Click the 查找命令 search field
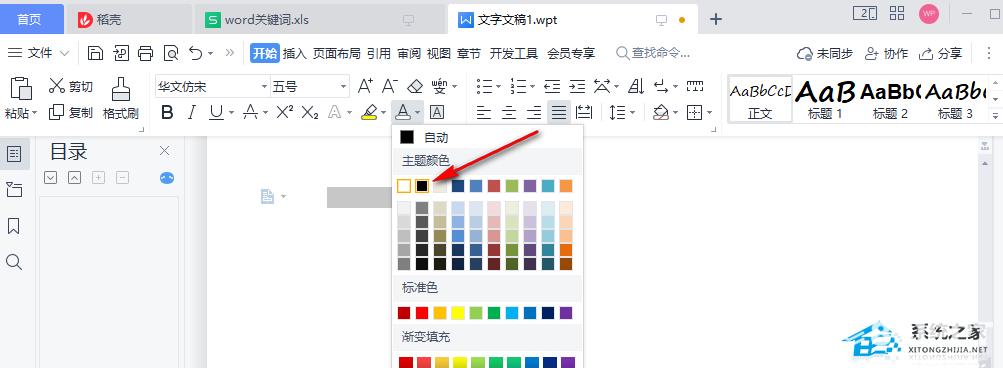Image resolution: width=1003 pixels, height=368 pixels. pos(654,53)
